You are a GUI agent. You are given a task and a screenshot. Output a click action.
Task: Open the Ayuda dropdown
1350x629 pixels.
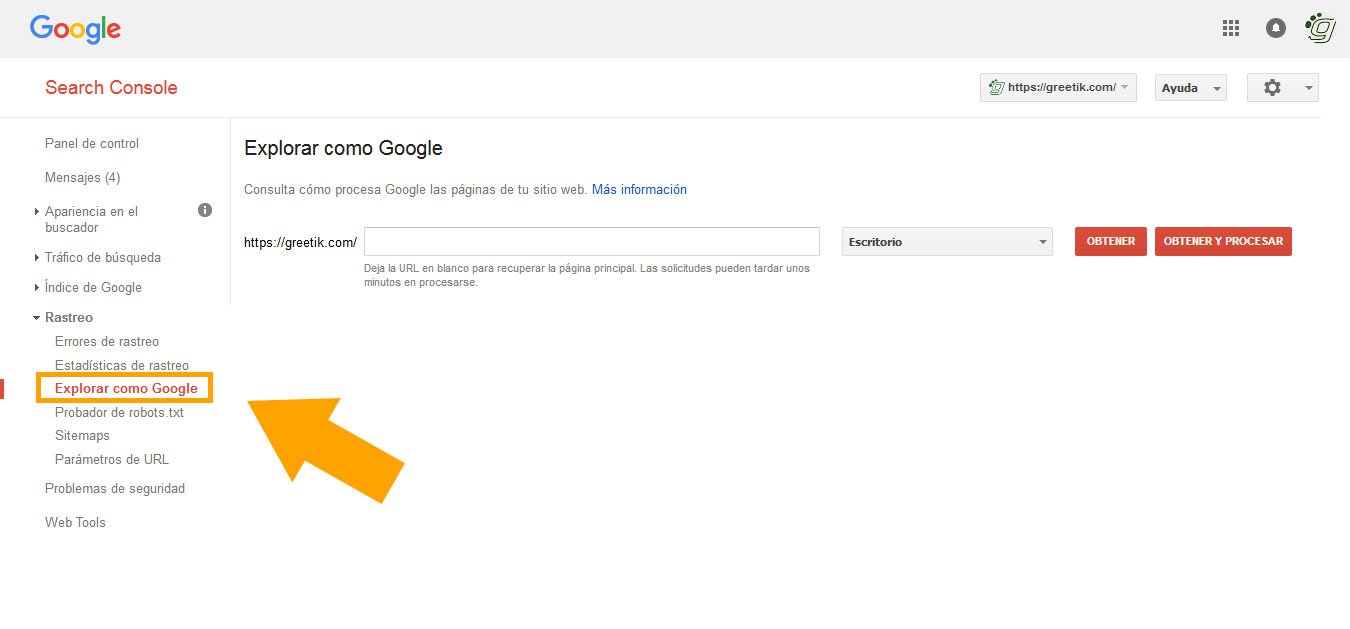[1190, 88]
